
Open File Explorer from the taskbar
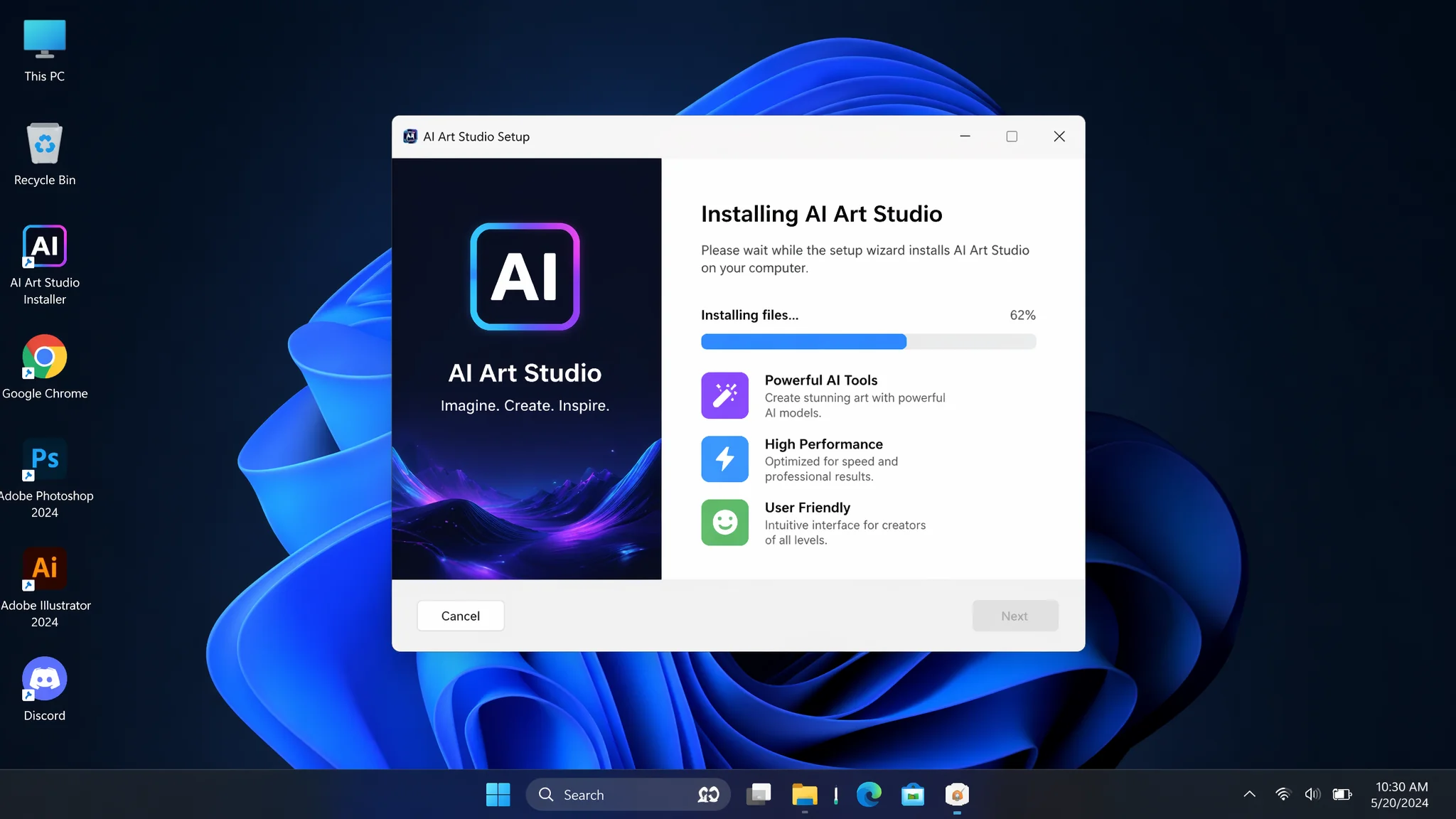click(805, 794)
